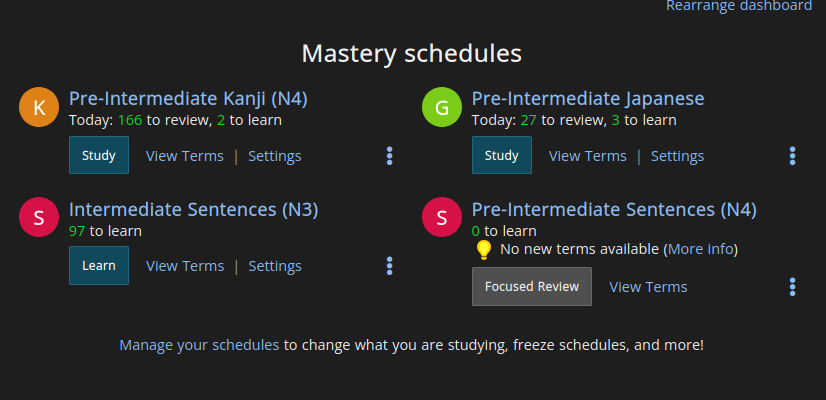826x400 pixels.
Task: Open three-dot menu for Pre-Intermediate Kanji (N4)
Action: click(389, 156)
